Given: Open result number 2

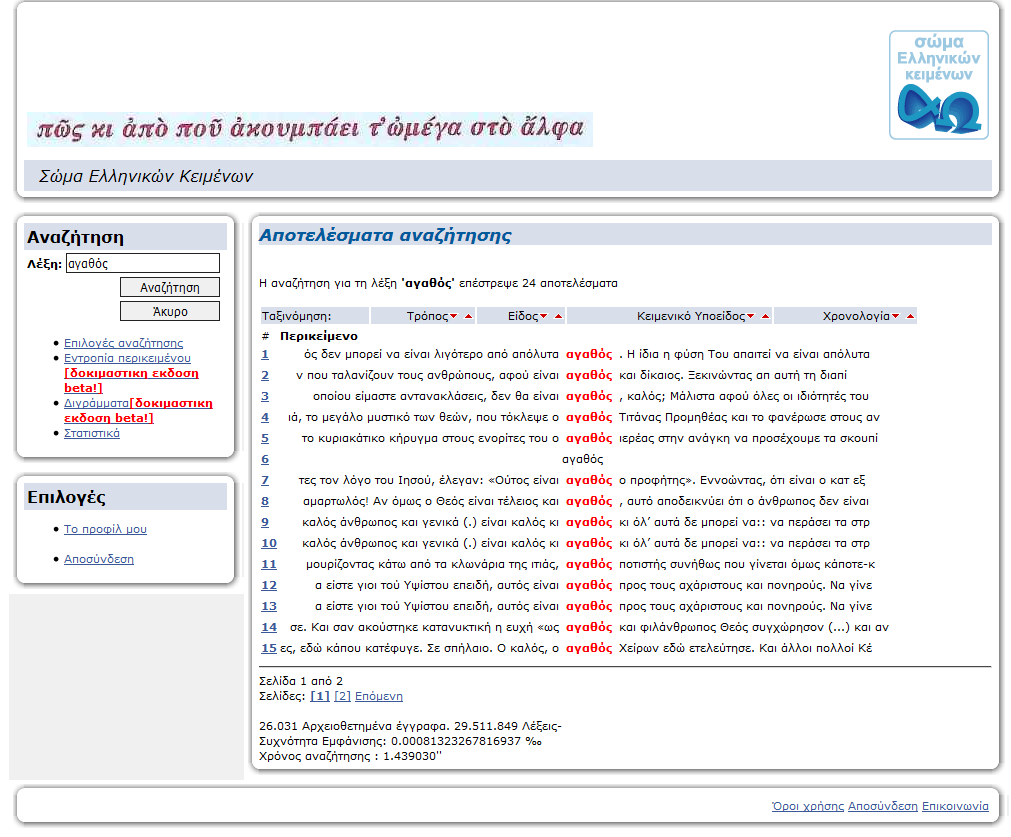Looking at the screenshot, I should 265,375.
